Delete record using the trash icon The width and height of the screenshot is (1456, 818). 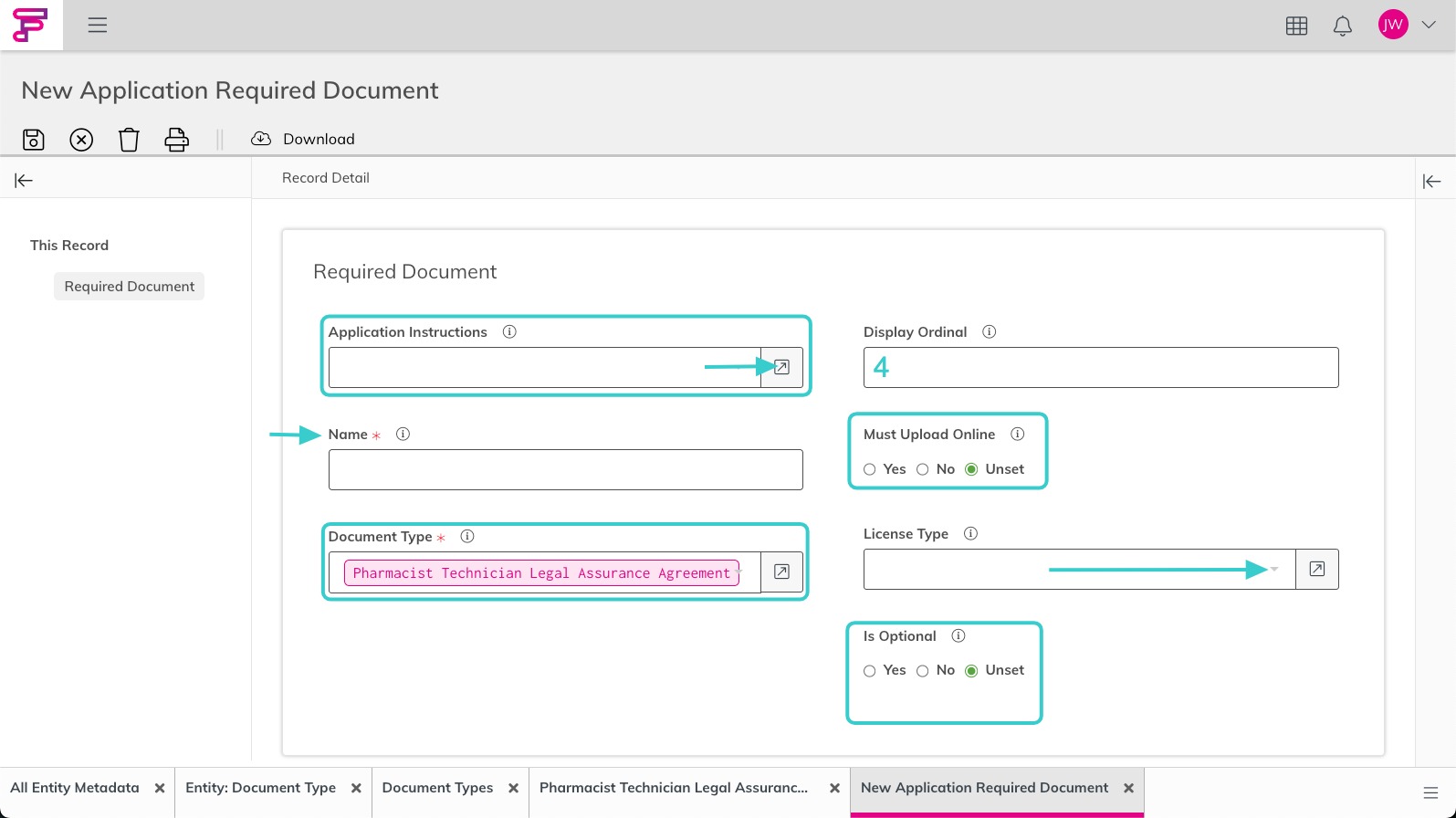(x=129, y=139)
